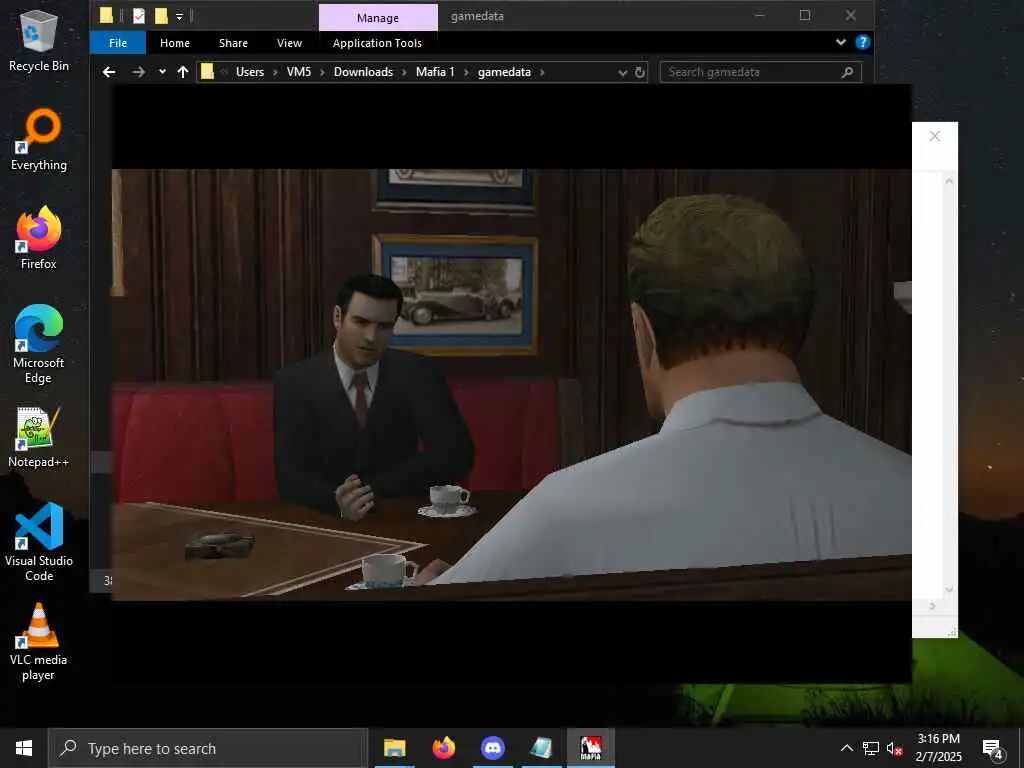Go forward in Explorer navigation
Image resolution: width=1024 pixels, height=768 pixels.
coord(138,72)
